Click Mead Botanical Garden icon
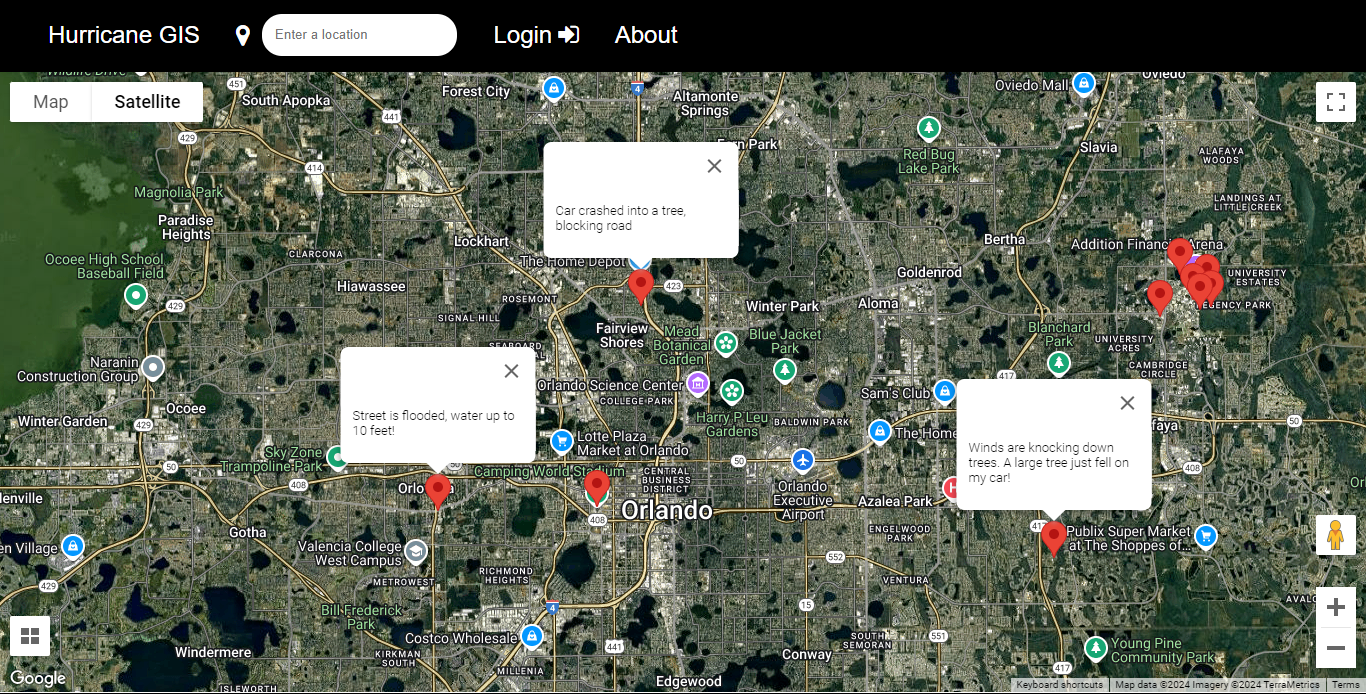 [726, 344]
